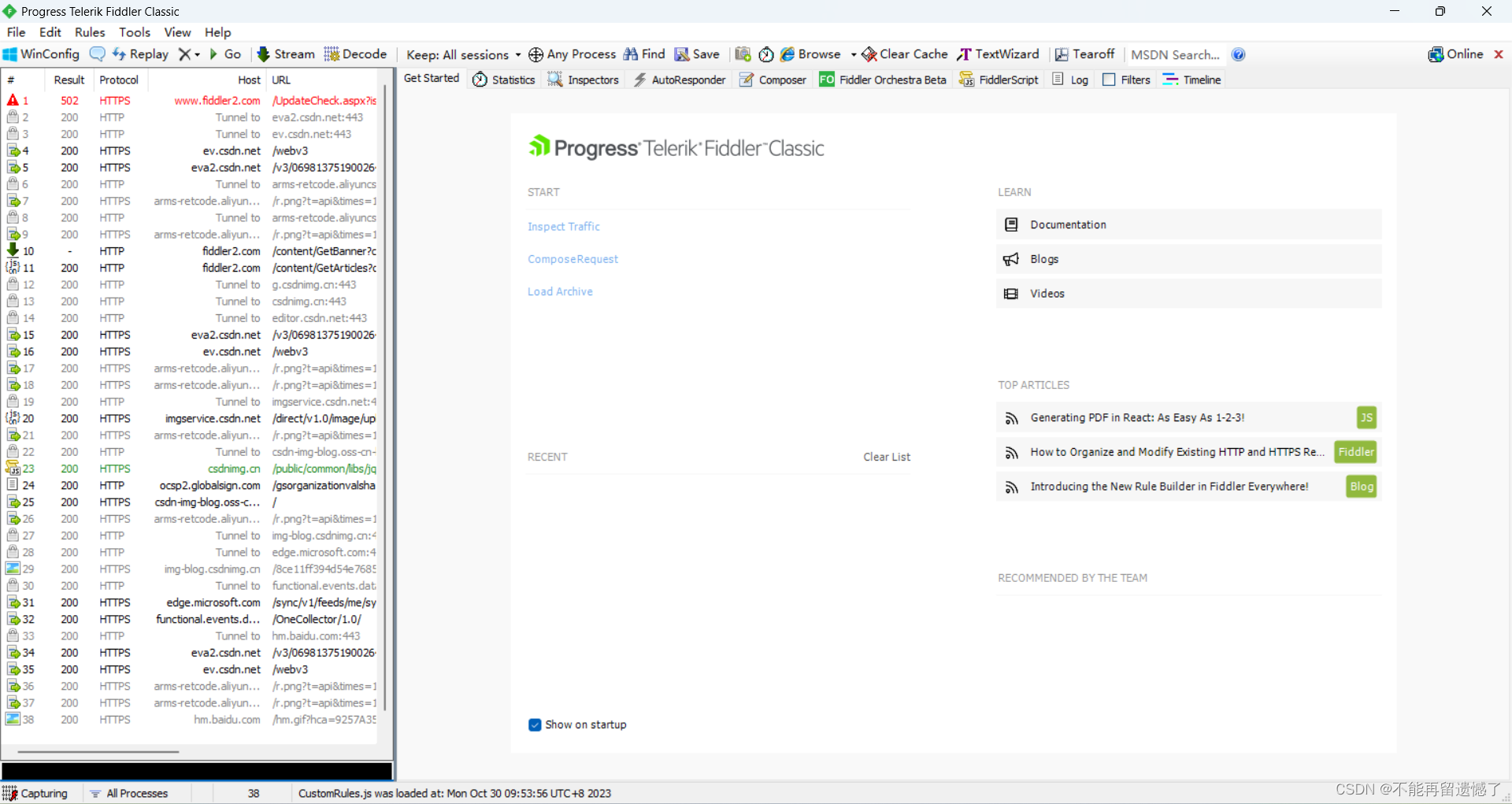
Task: Open the Generating PDF in React article
Action: [1189, 418]
